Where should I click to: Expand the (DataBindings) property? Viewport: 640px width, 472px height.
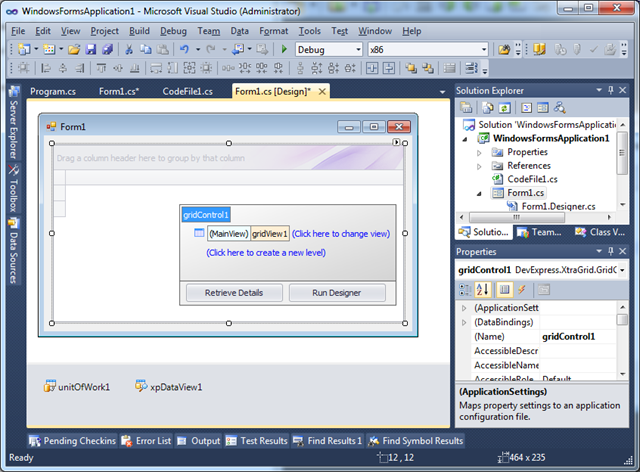tap(464, 323)
